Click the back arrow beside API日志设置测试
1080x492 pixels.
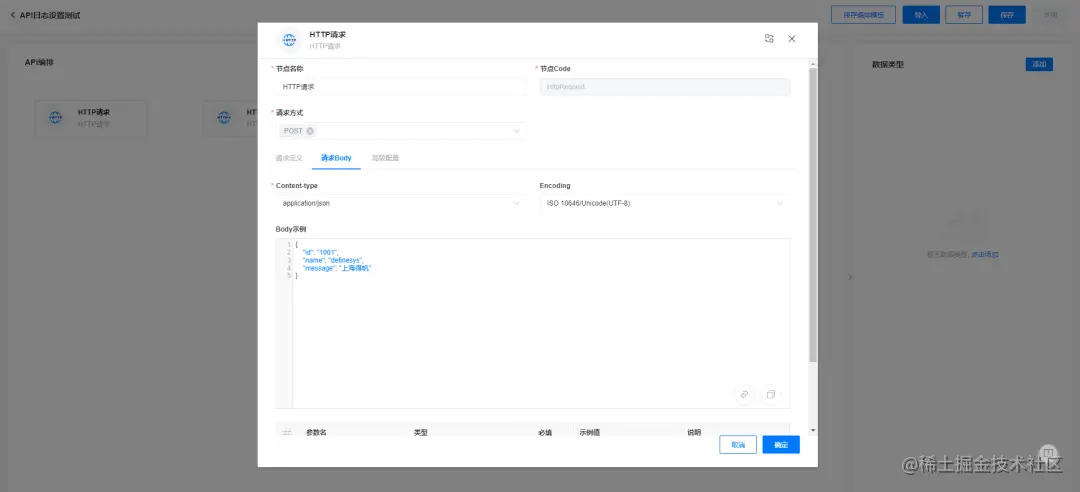[12, 15]
